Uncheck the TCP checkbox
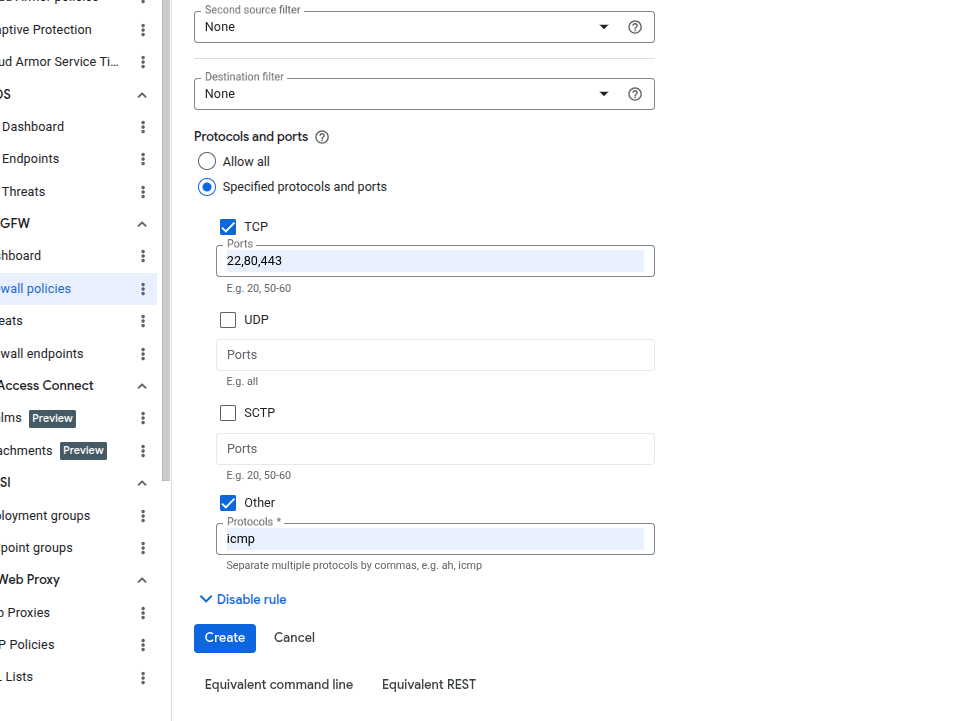This screenshot has width=978, height=721. pos(228,227)
